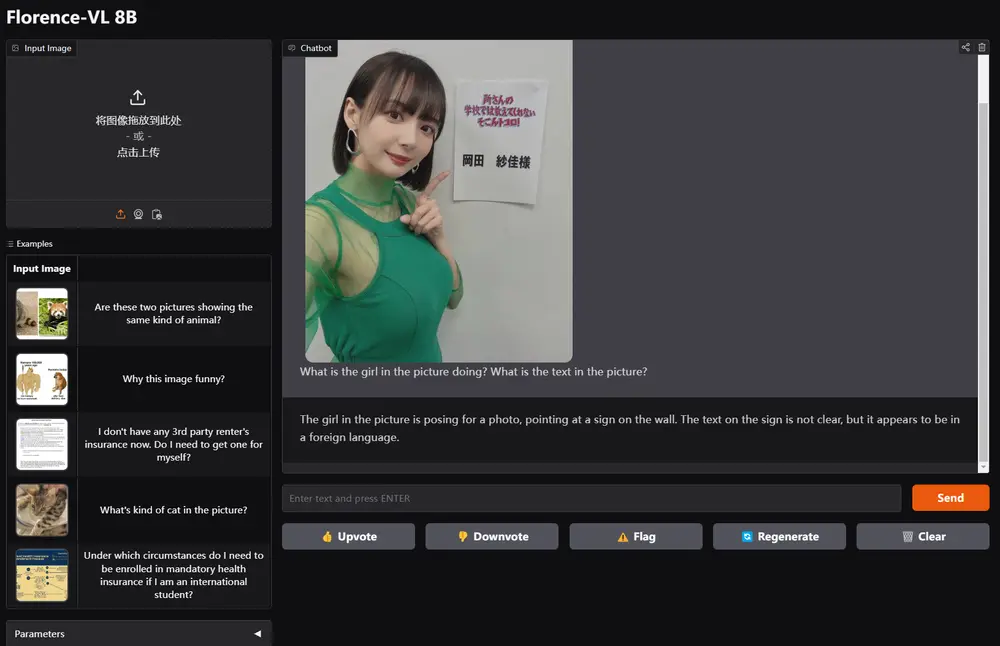The image size is (1000, 646).
Task: Upvote the chatbot response
Action: (348, 536)
